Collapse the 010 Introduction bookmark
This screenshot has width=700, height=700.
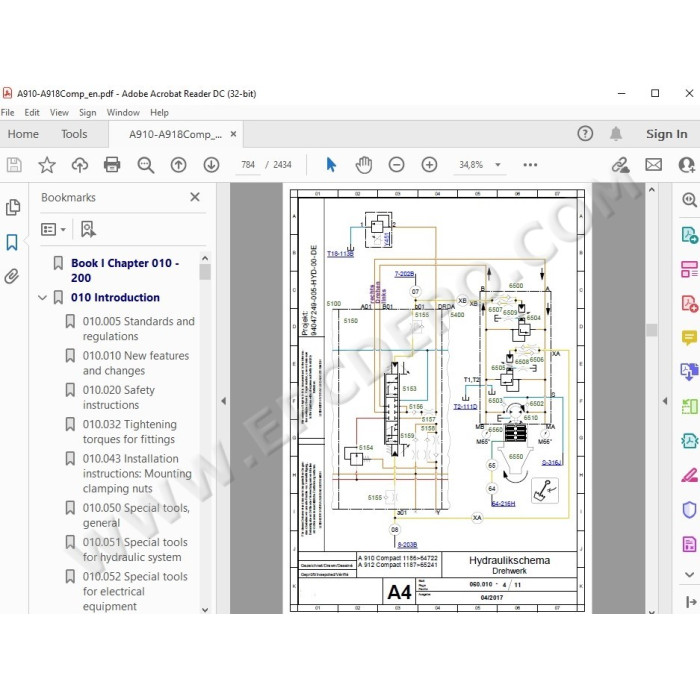coord(42,297)
